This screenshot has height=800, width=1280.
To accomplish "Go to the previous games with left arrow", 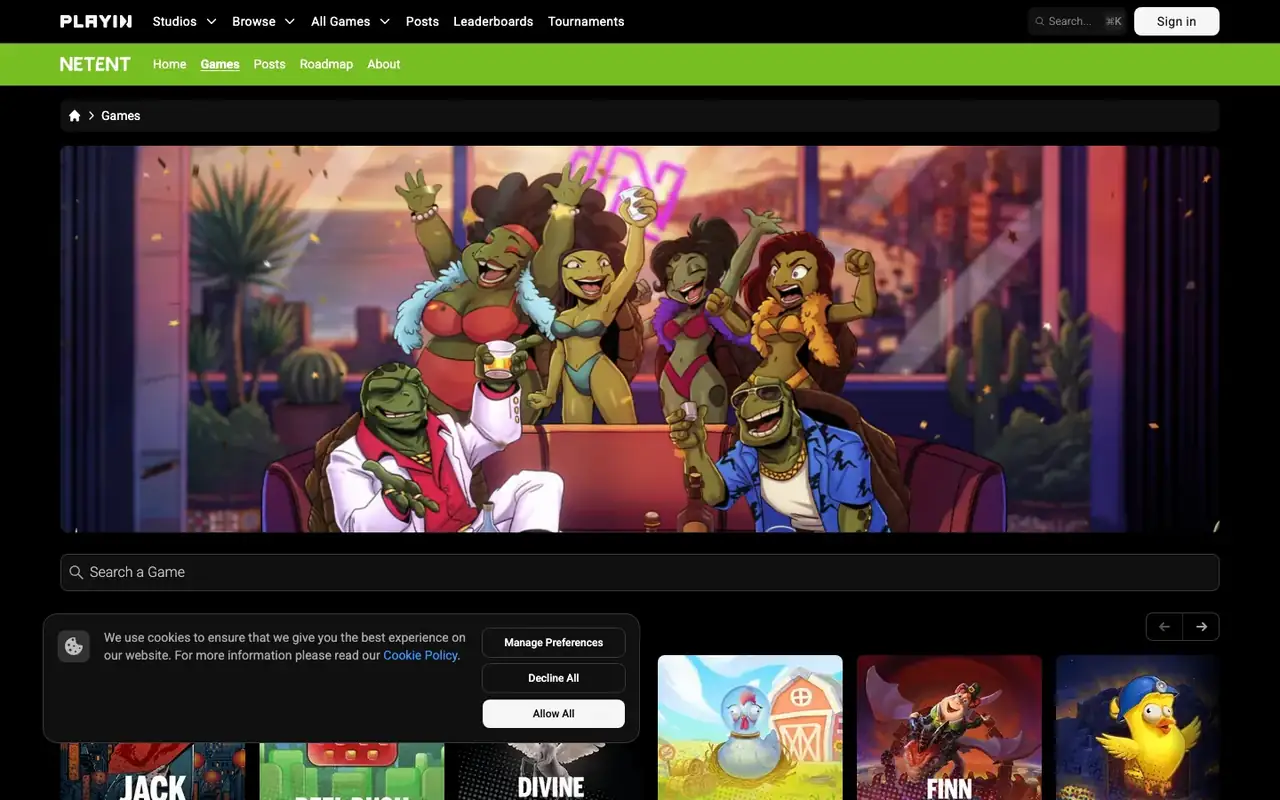I will (1164, 627).
